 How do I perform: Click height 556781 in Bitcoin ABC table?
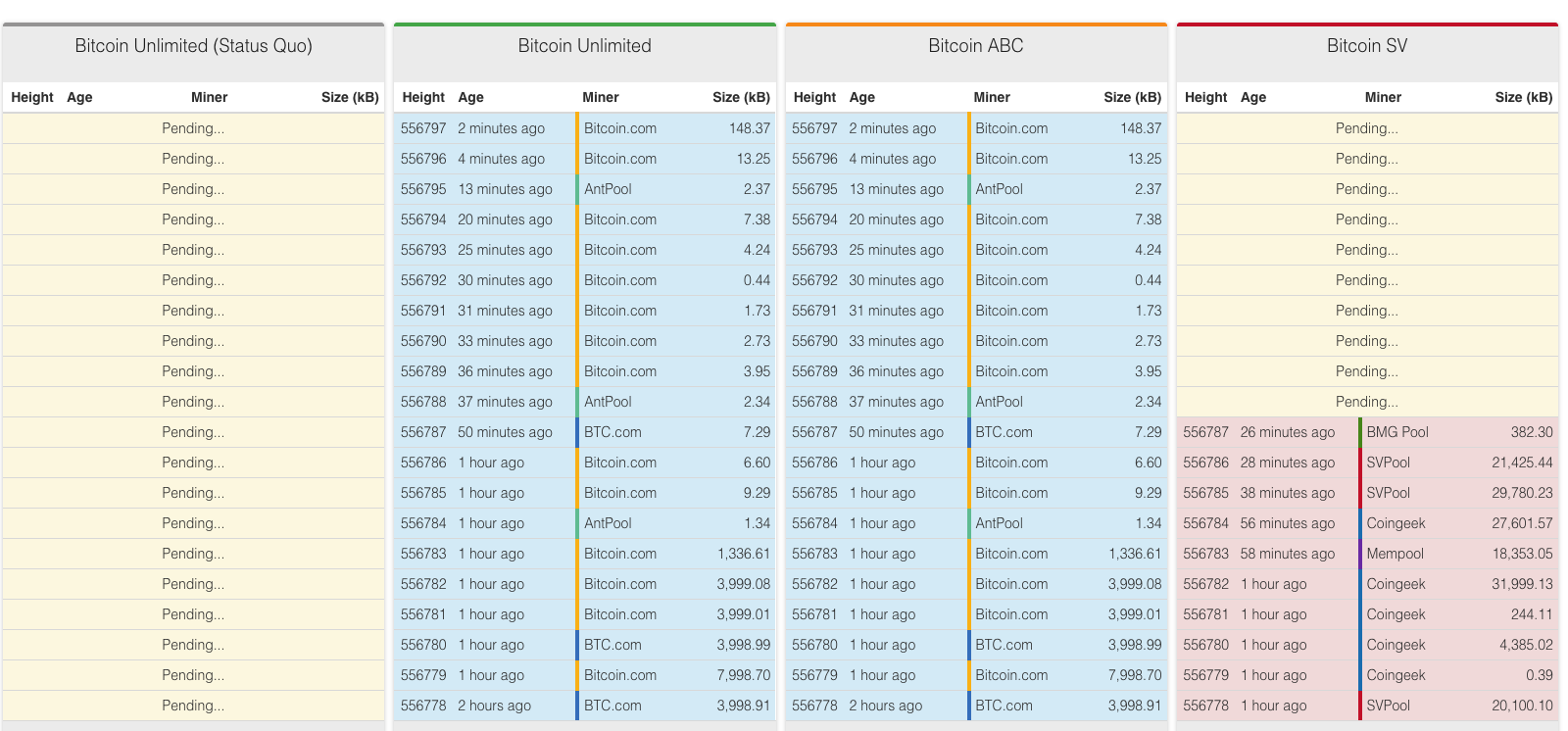click(814, 614)
